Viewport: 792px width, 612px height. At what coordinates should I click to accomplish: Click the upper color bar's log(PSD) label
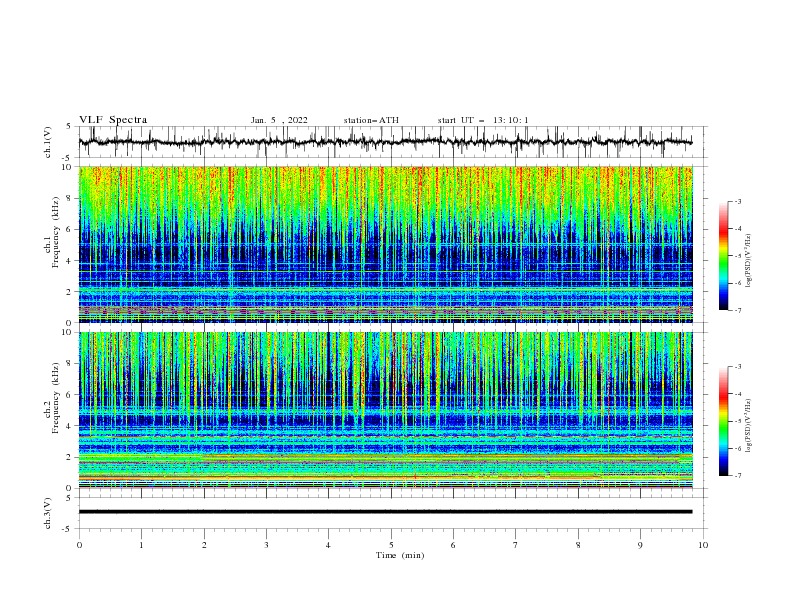coord(749,260)
